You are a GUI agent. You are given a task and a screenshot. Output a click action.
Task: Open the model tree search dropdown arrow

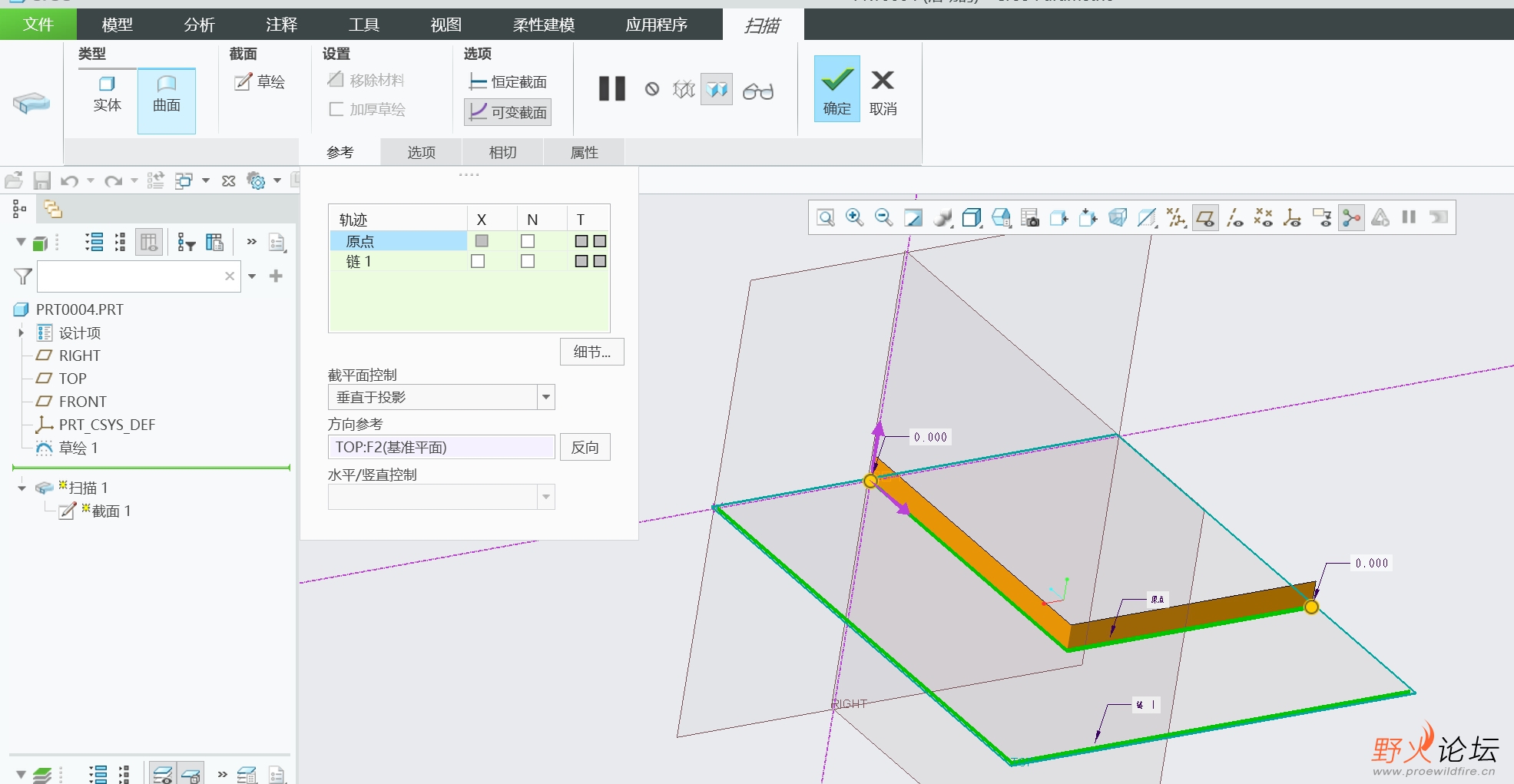(x=252, y=276)
